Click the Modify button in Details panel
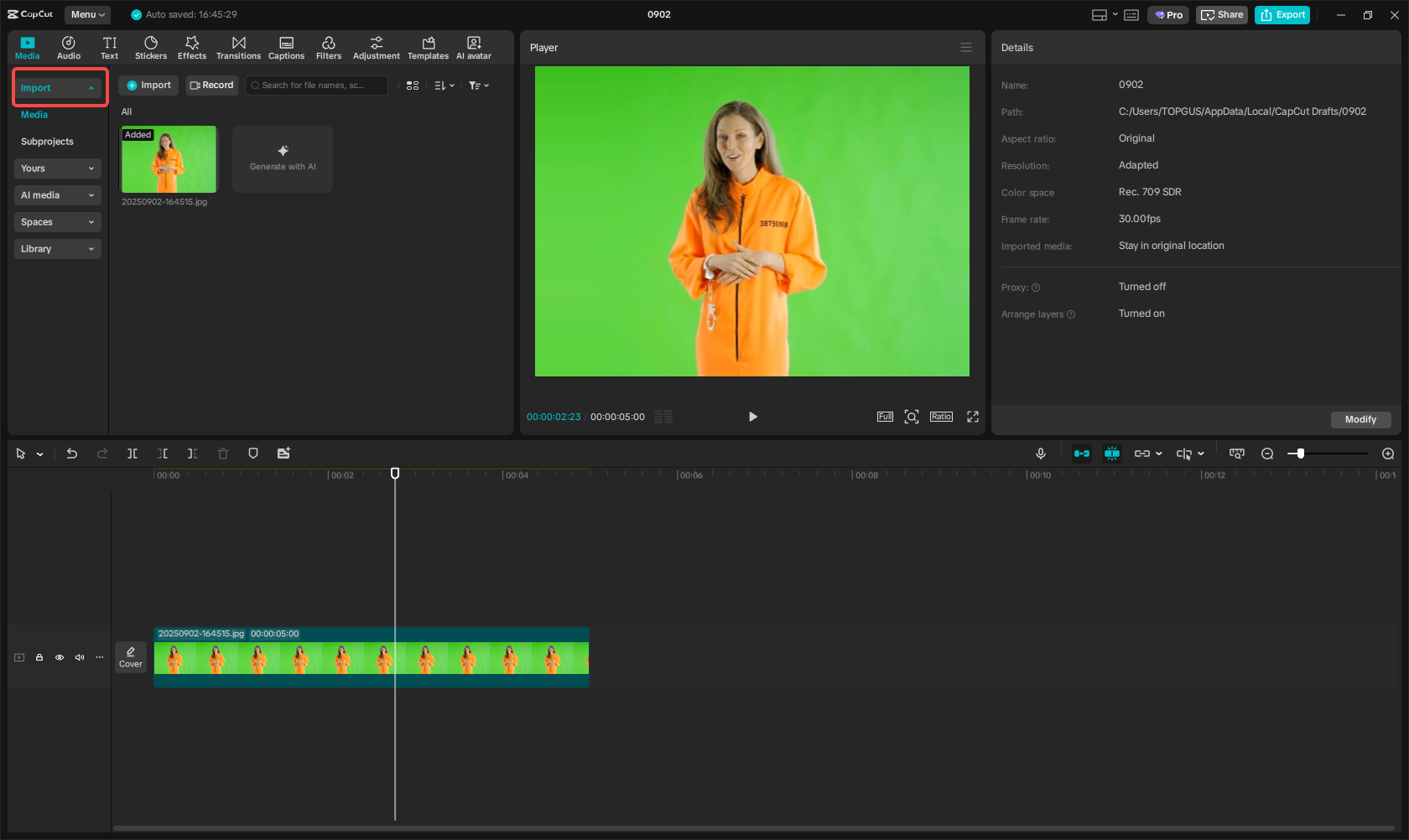The image size is (1409, 840). point(1360,419)
